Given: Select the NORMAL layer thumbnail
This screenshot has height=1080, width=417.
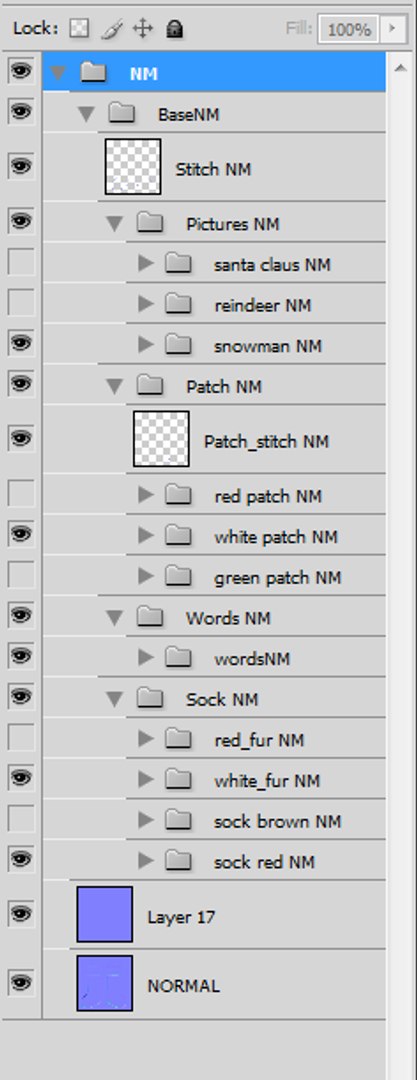Looking at the screenshot, I should pyautogui.click(x=105, y=983).
